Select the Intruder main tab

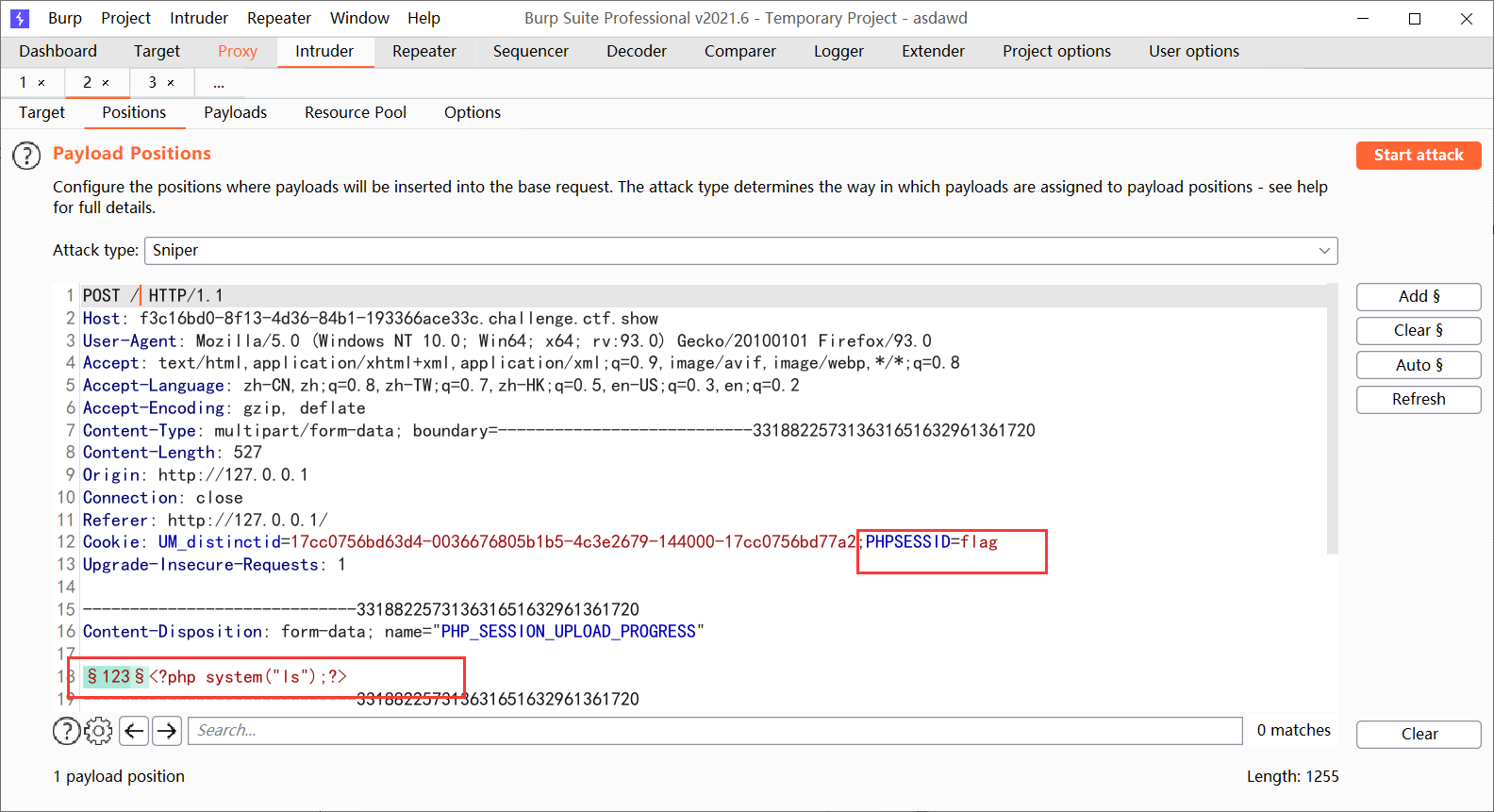tap(324, 51)
